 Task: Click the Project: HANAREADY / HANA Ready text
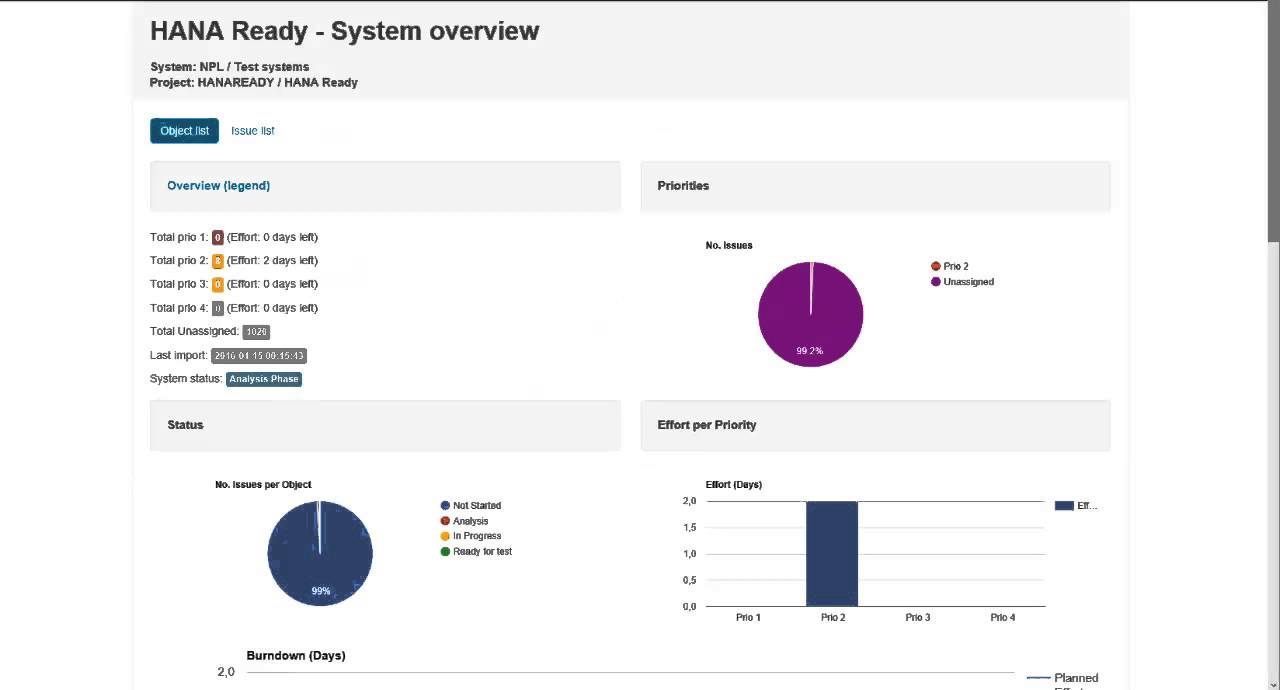tap(254, 83)
